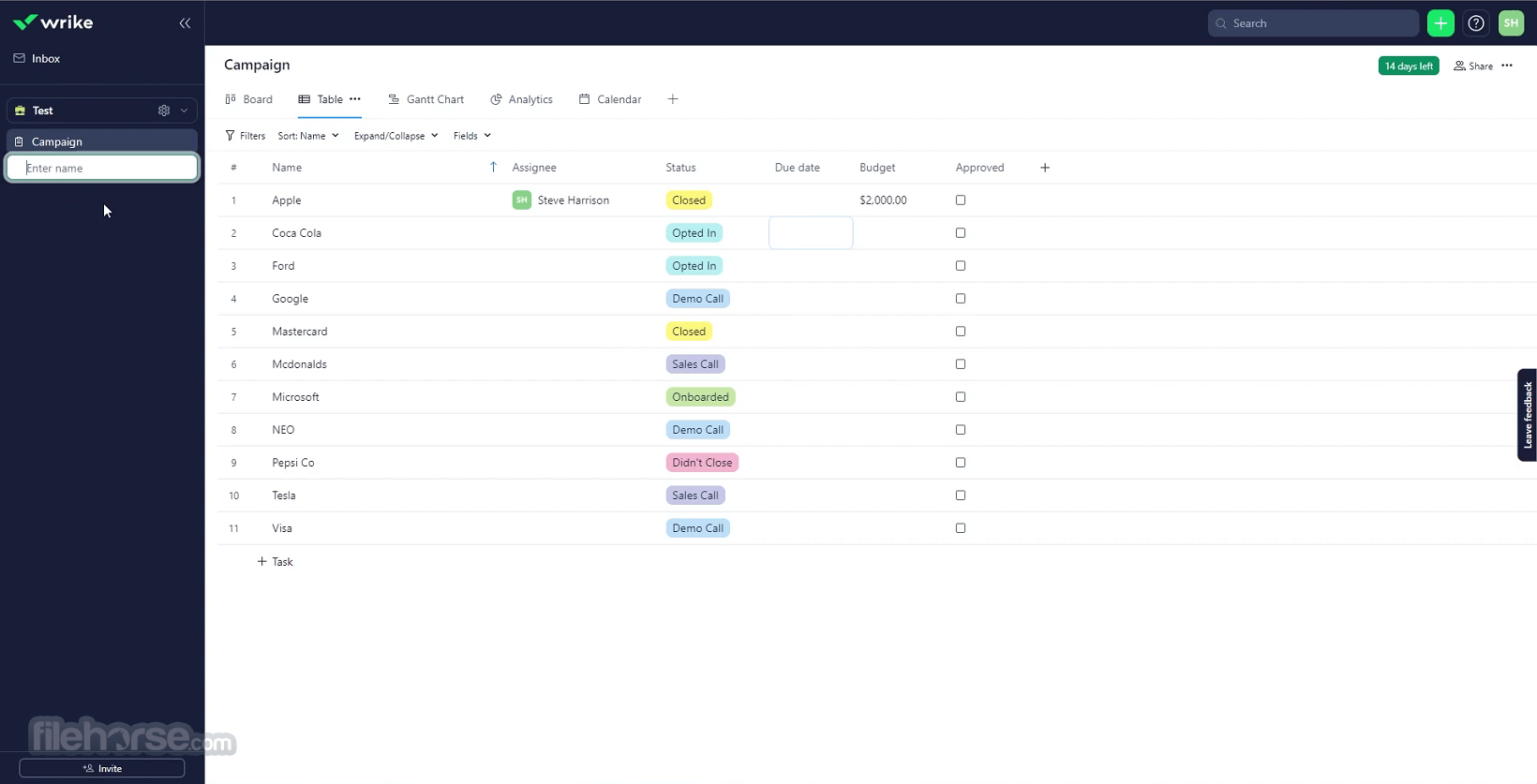Click the Budget column header
Viewport: 1537px width, 784px height.
(x=877, y=168)
